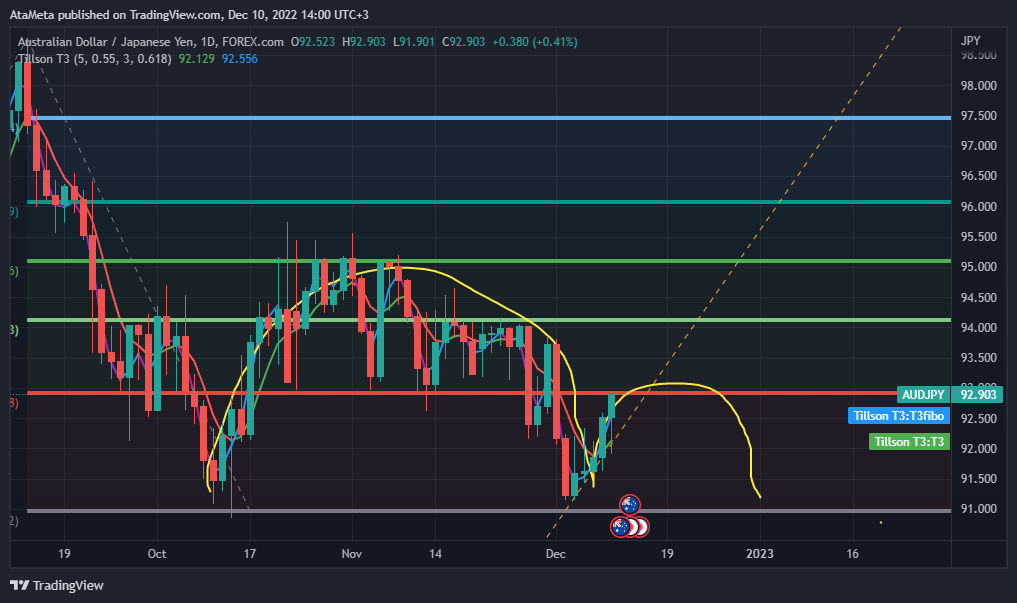The height and width of the screenshot is (603, 1017).
Task: Click the TradingView wordmark text
Action: [x=68, y=585]
